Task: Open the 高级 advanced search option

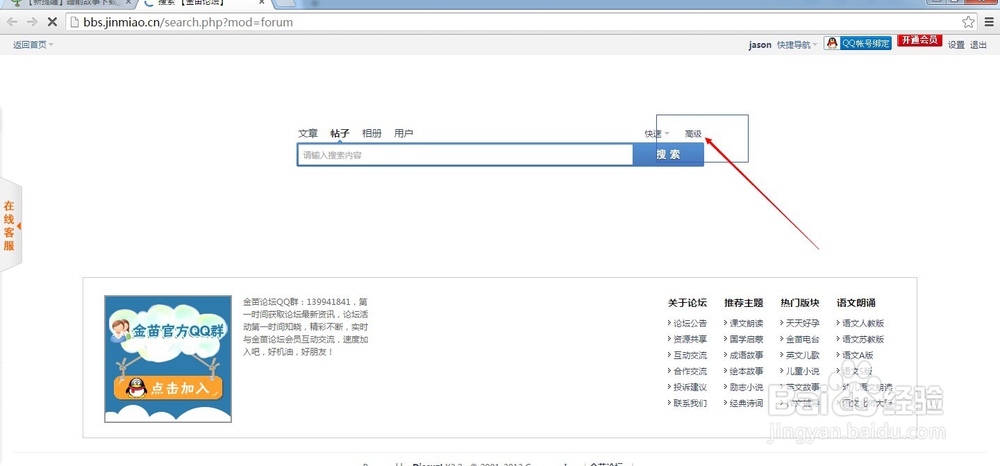Action: 693,134
